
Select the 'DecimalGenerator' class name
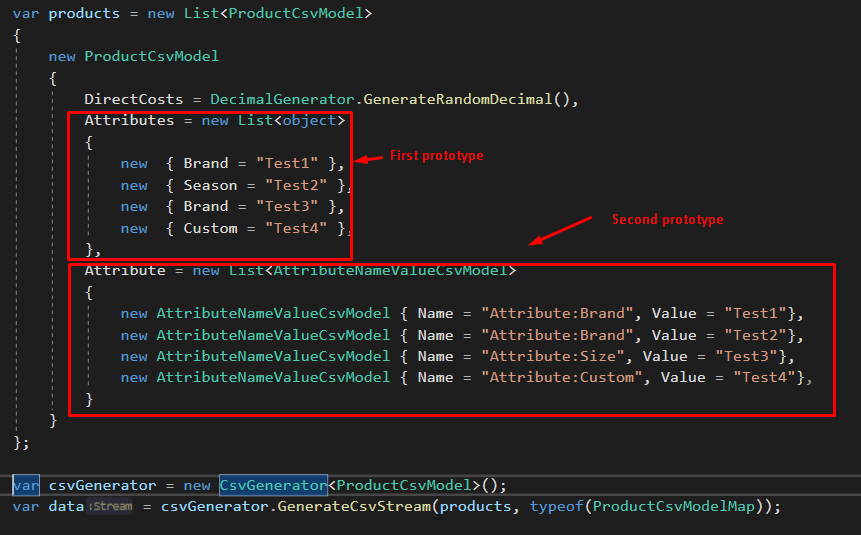tap(282, 99)
